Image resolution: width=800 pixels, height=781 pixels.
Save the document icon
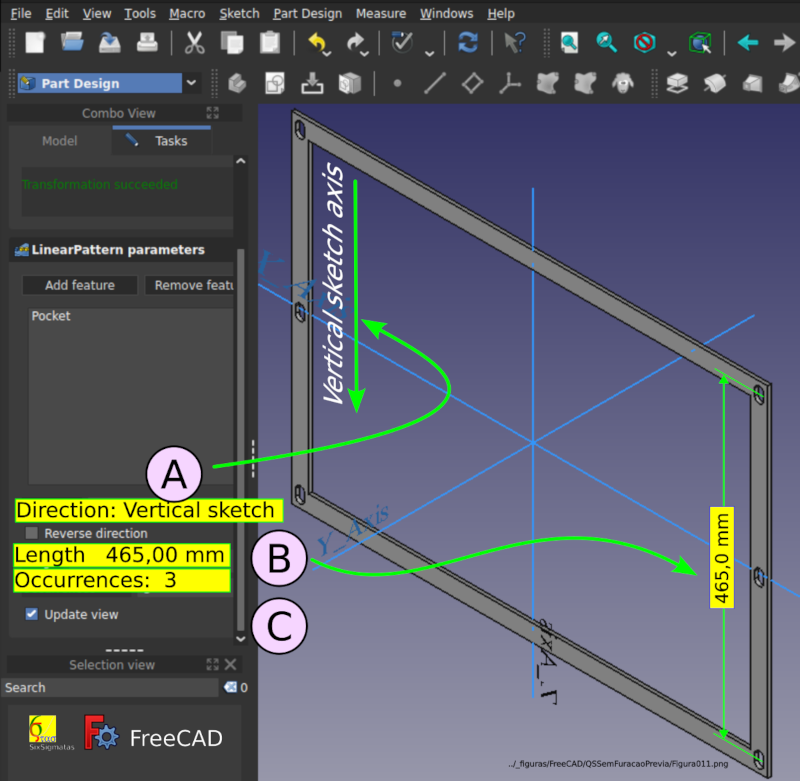pos(109,42)
